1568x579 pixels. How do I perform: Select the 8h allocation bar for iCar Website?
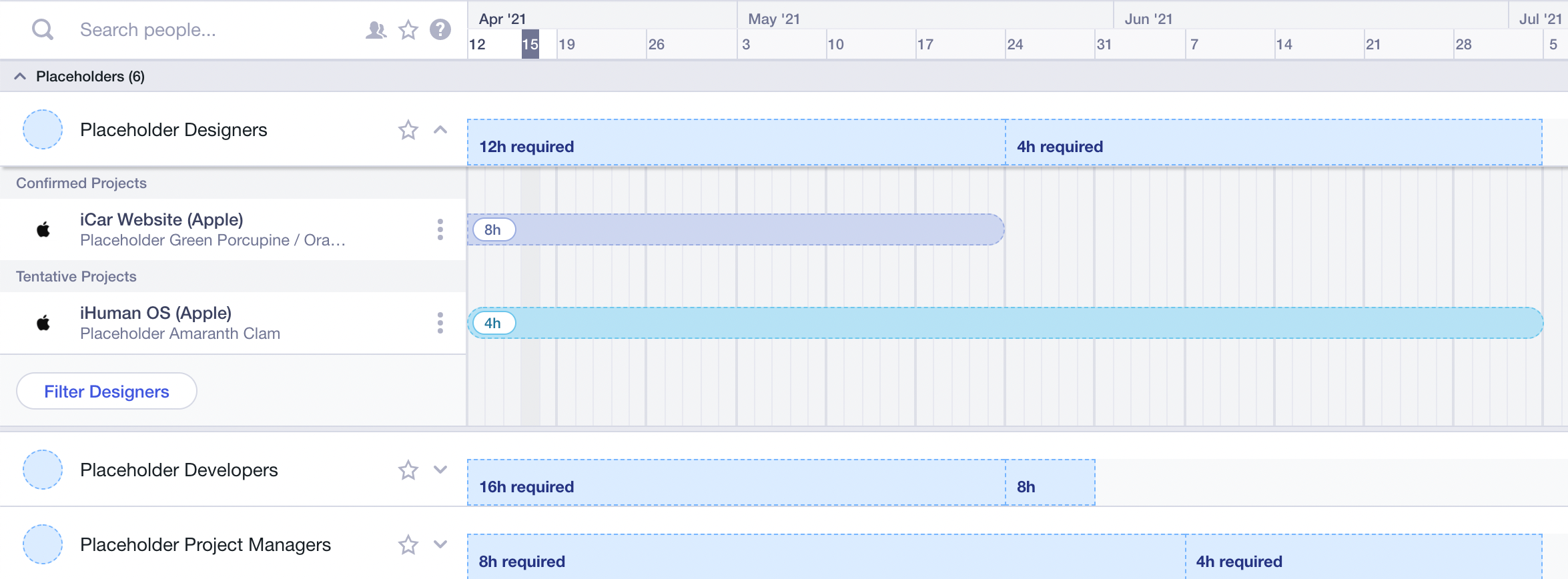pyautogui.click(x=734, y=229)
